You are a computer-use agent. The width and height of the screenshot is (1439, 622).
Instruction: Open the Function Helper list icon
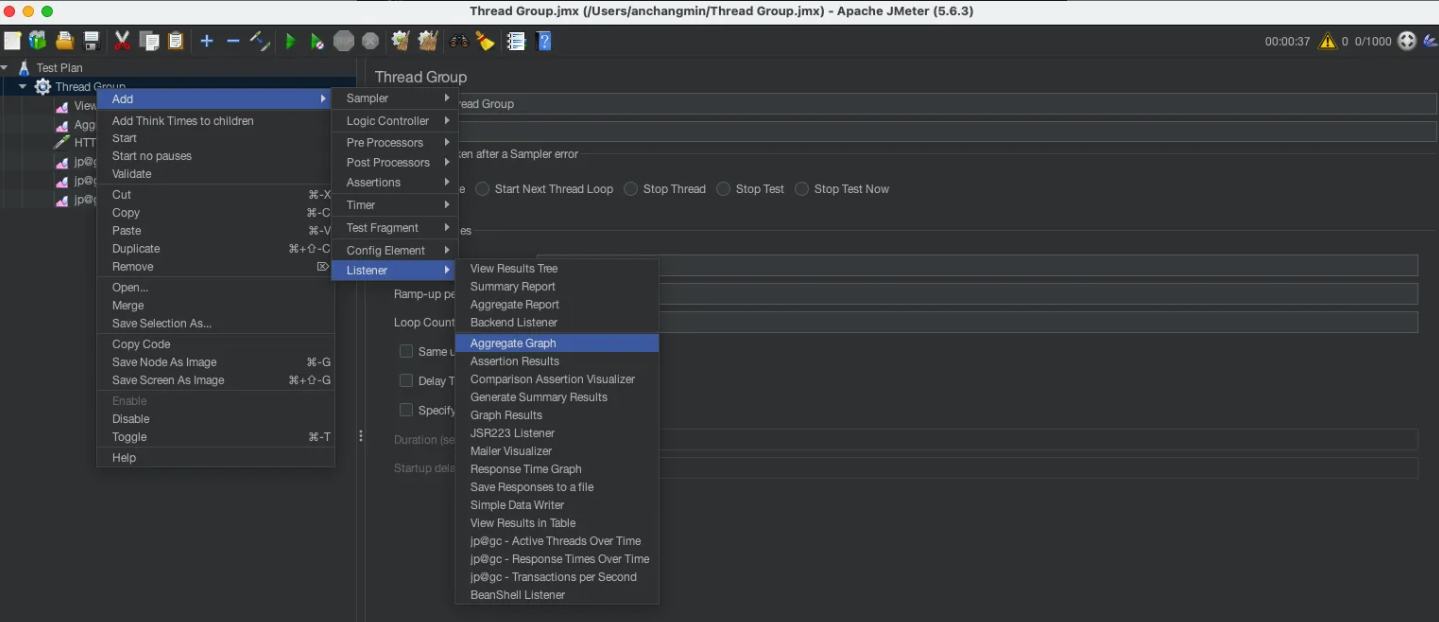pos(516,41)
